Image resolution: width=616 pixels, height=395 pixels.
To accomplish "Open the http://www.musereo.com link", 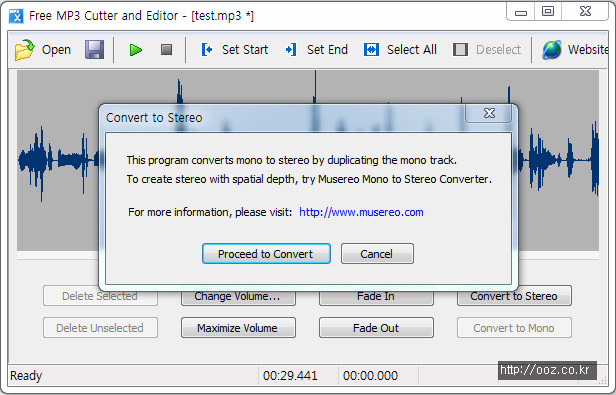I will coord(361,212).
